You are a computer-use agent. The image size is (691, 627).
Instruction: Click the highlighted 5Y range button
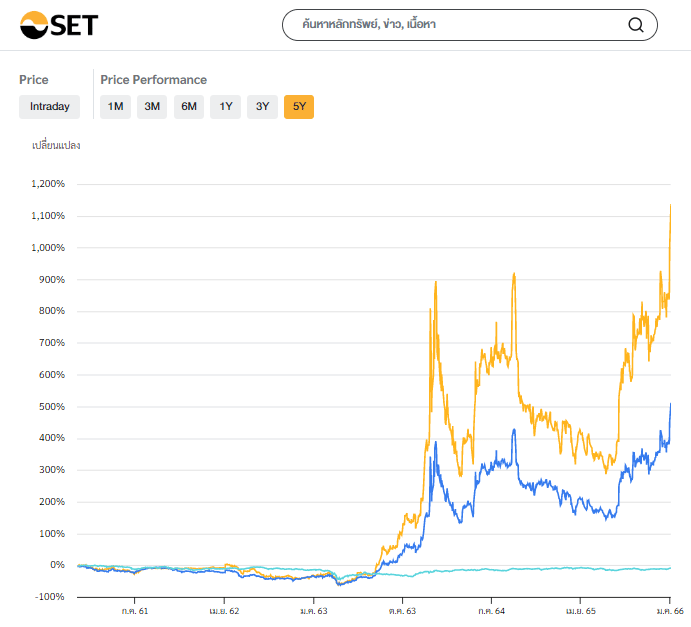299,106
